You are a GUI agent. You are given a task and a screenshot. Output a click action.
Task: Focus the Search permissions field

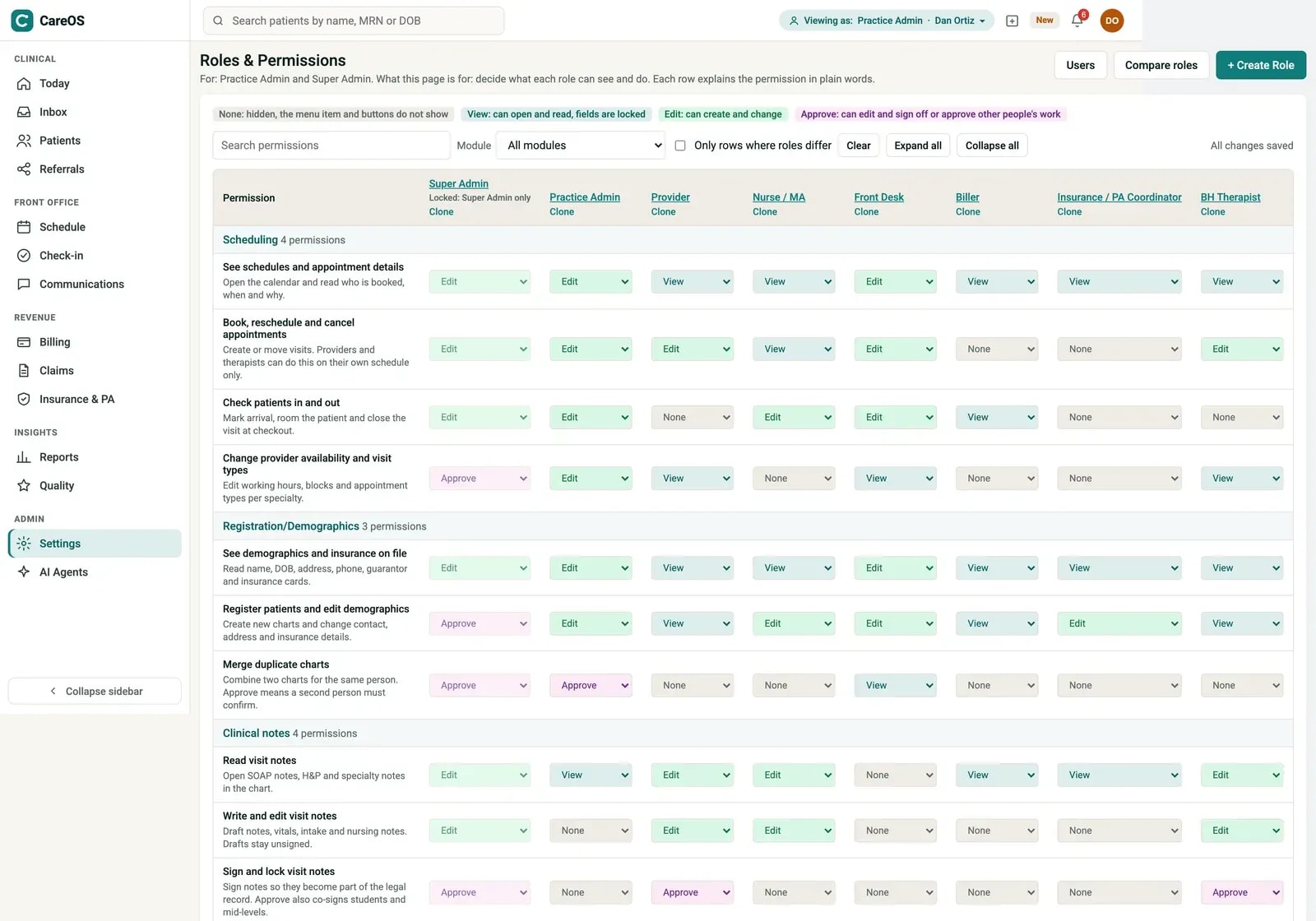(331, 146)
